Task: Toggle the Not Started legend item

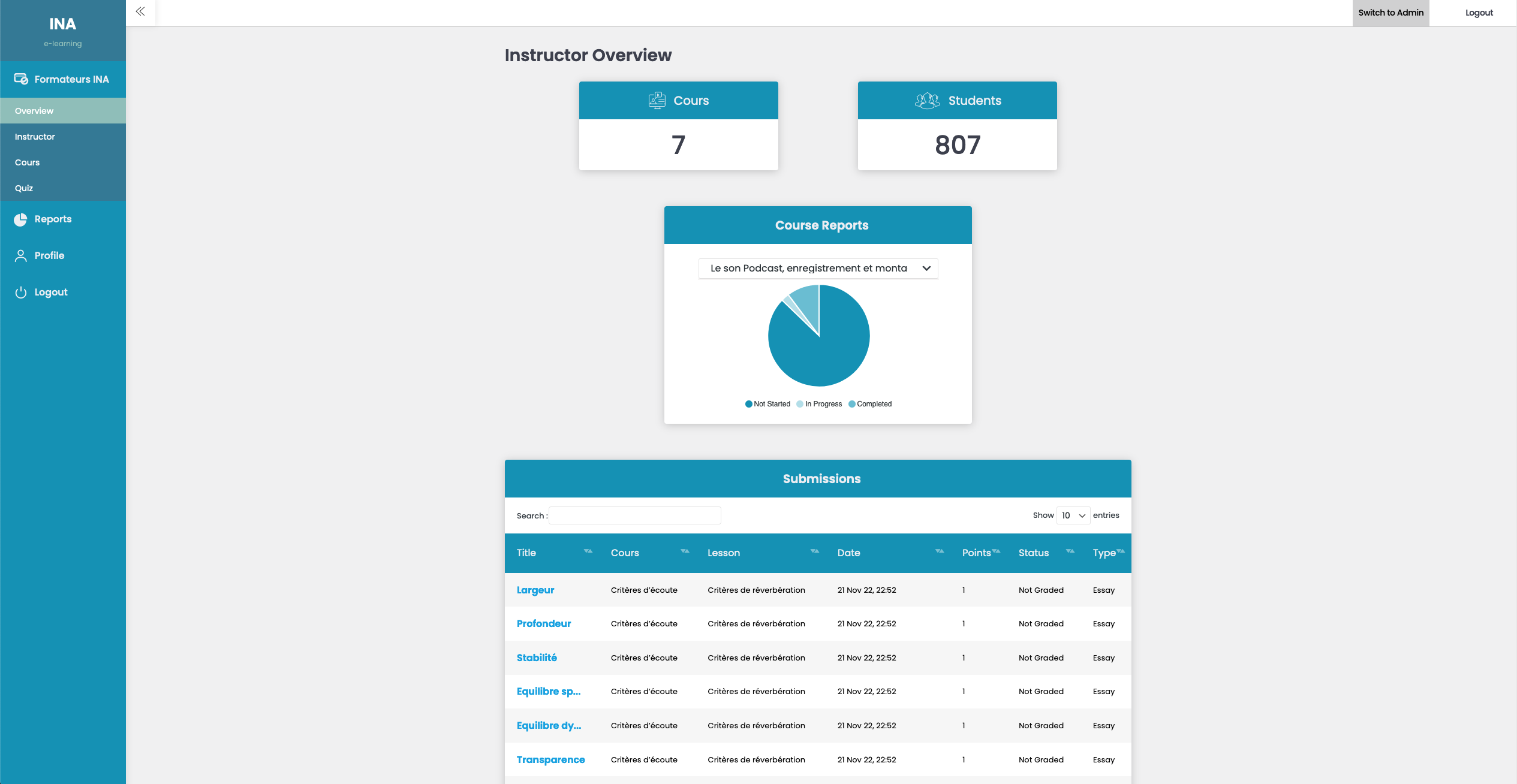Action: pyautogui.click(x=767, y=404)
